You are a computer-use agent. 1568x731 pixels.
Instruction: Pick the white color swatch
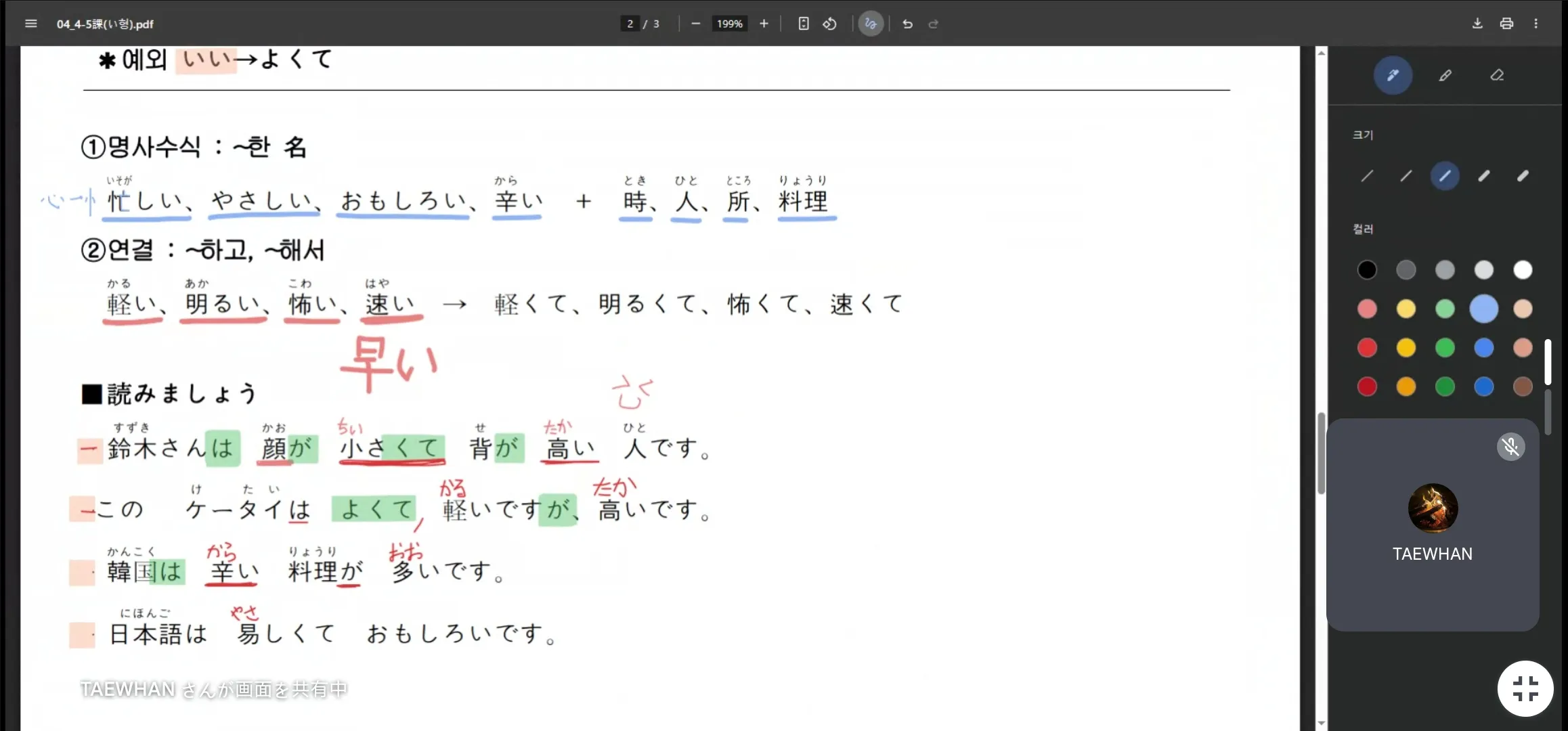1523,270
